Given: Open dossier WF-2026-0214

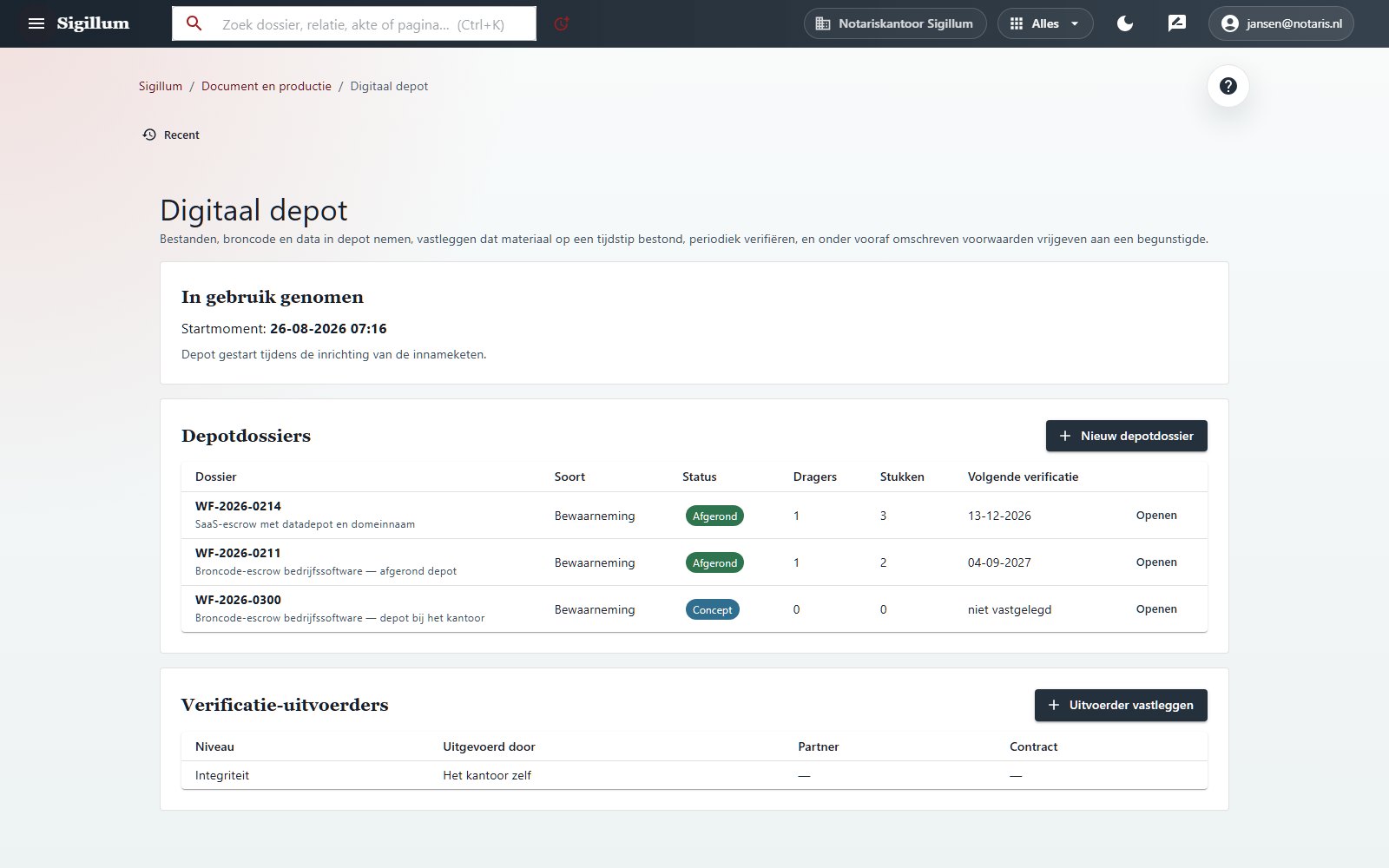Looking at the screenshot, I should (1156, 516).
